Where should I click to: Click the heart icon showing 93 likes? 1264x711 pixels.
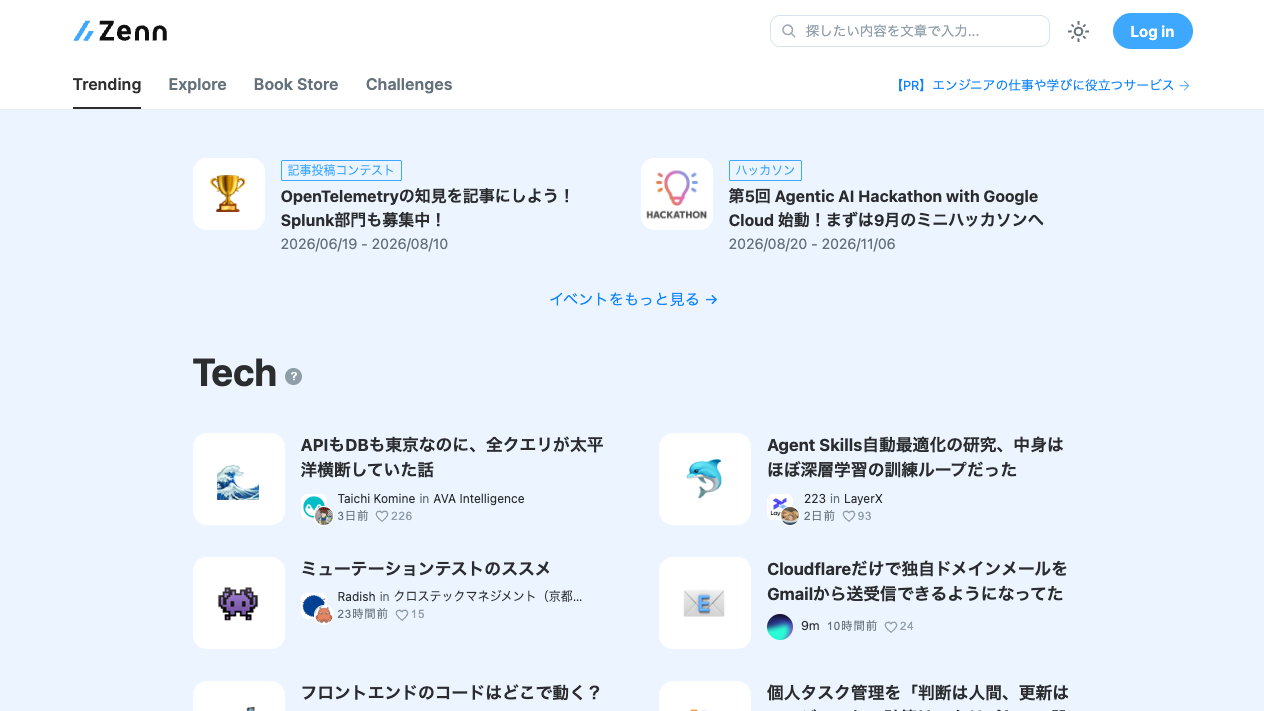coord(848,516)
